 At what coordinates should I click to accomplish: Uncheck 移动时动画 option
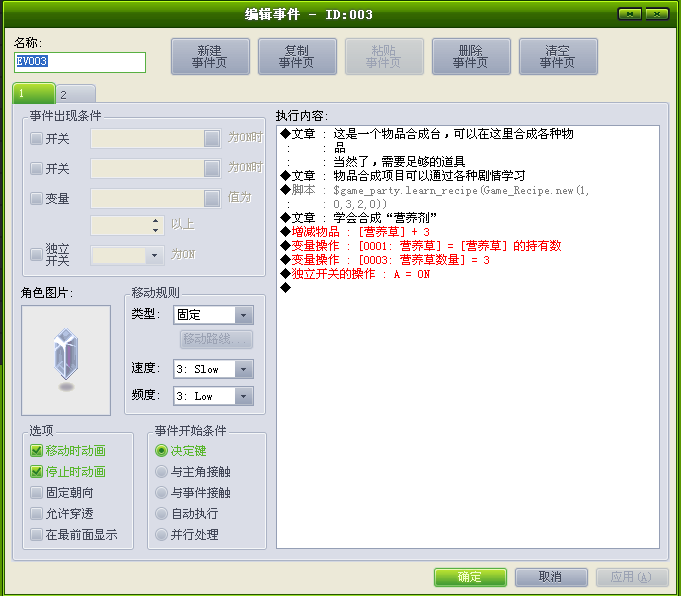point(36,450)
